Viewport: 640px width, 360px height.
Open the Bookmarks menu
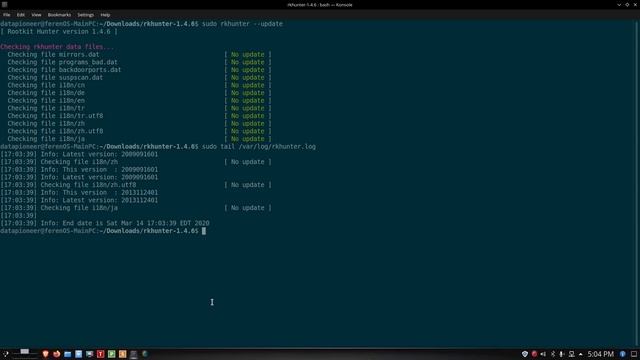[59, 15]
